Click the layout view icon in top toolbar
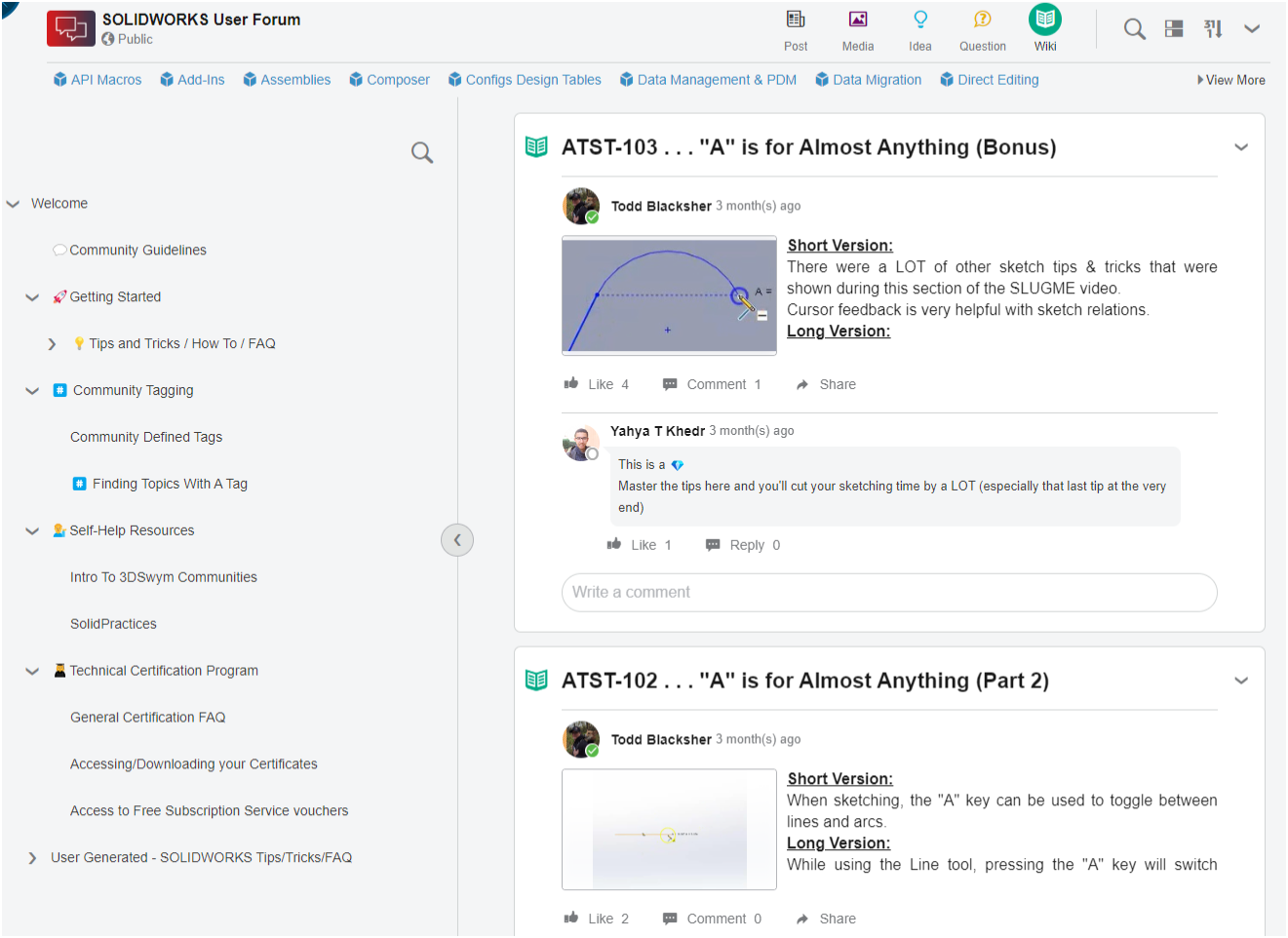Screen dimensions: 1288x938 click(1174, 29)
